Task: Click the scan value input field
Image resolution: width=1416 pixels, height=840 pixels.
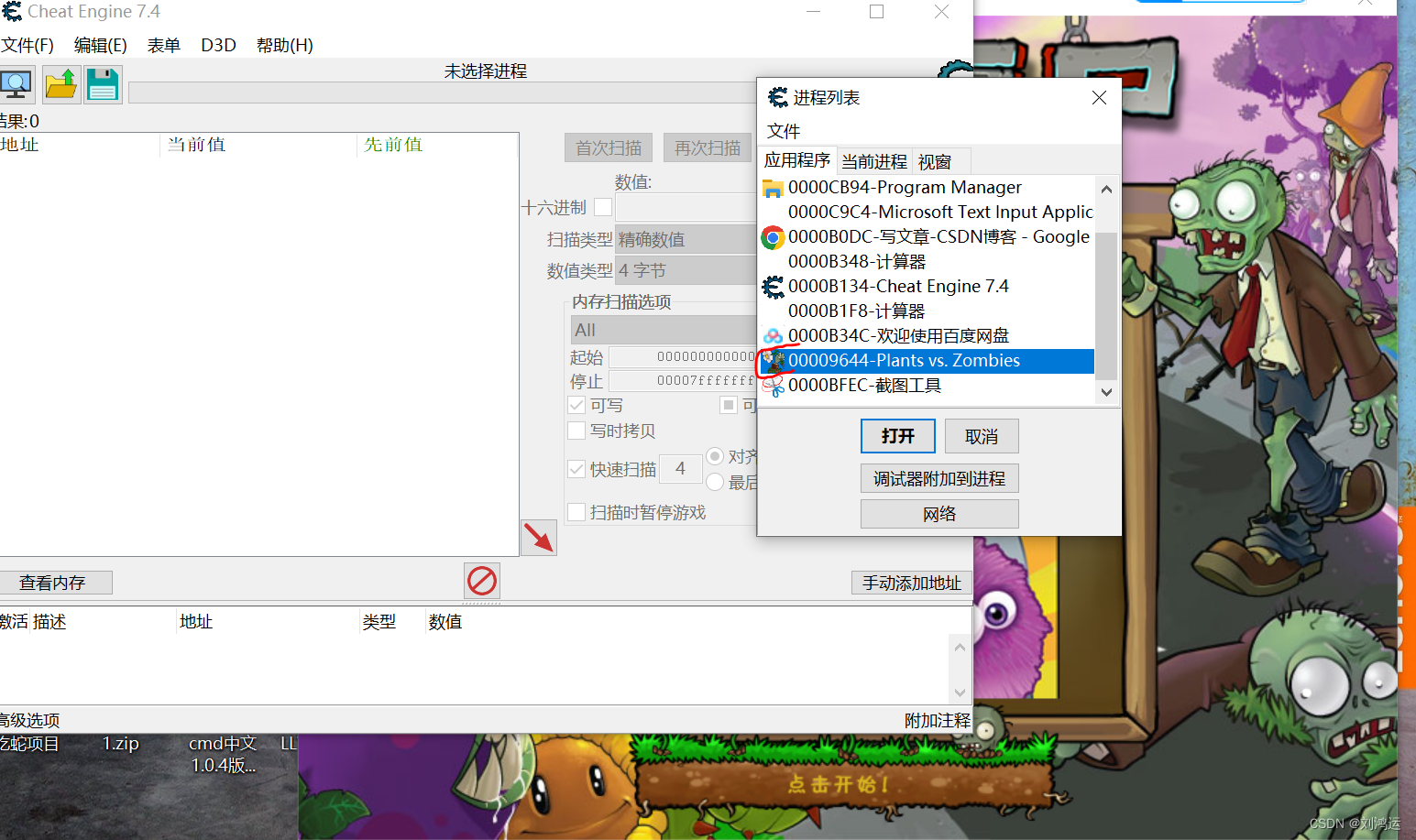Action: tap(686, 207)
